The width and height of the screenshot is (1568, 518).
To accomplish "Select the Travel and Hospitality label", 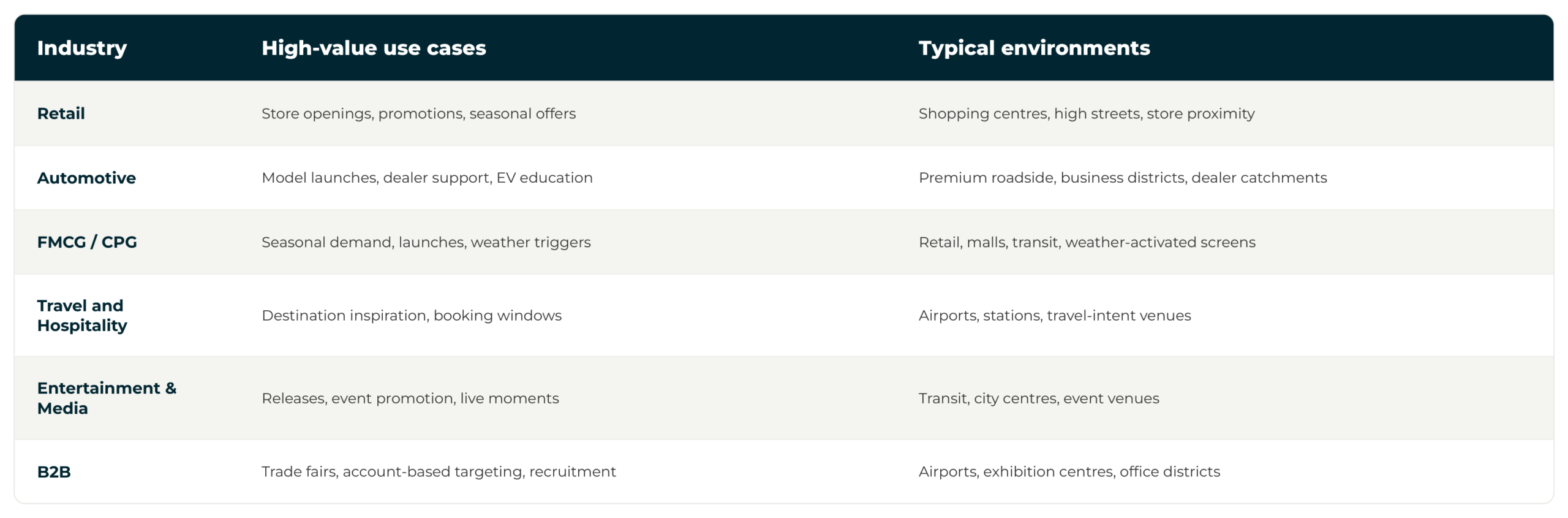I will coord(82,315).
